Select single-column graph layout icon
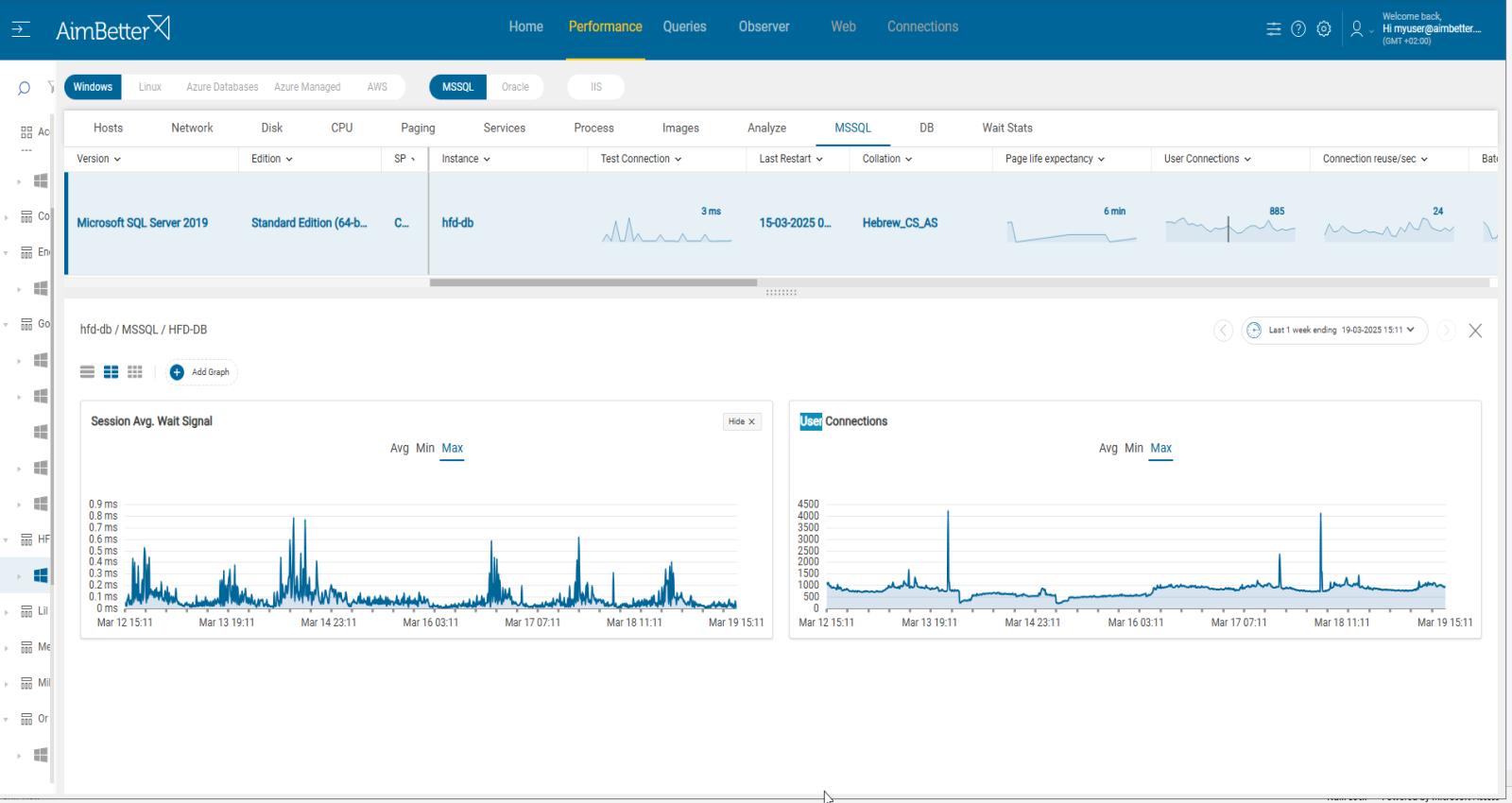 [87, 372]
